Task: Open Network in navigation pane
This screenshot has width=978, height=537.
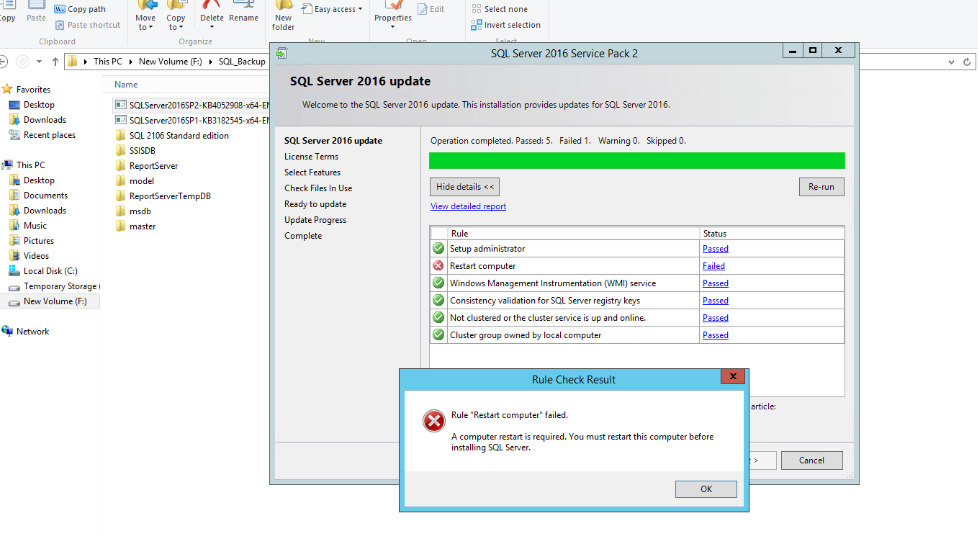Action: pyautogui.click(x=32, y=332)
